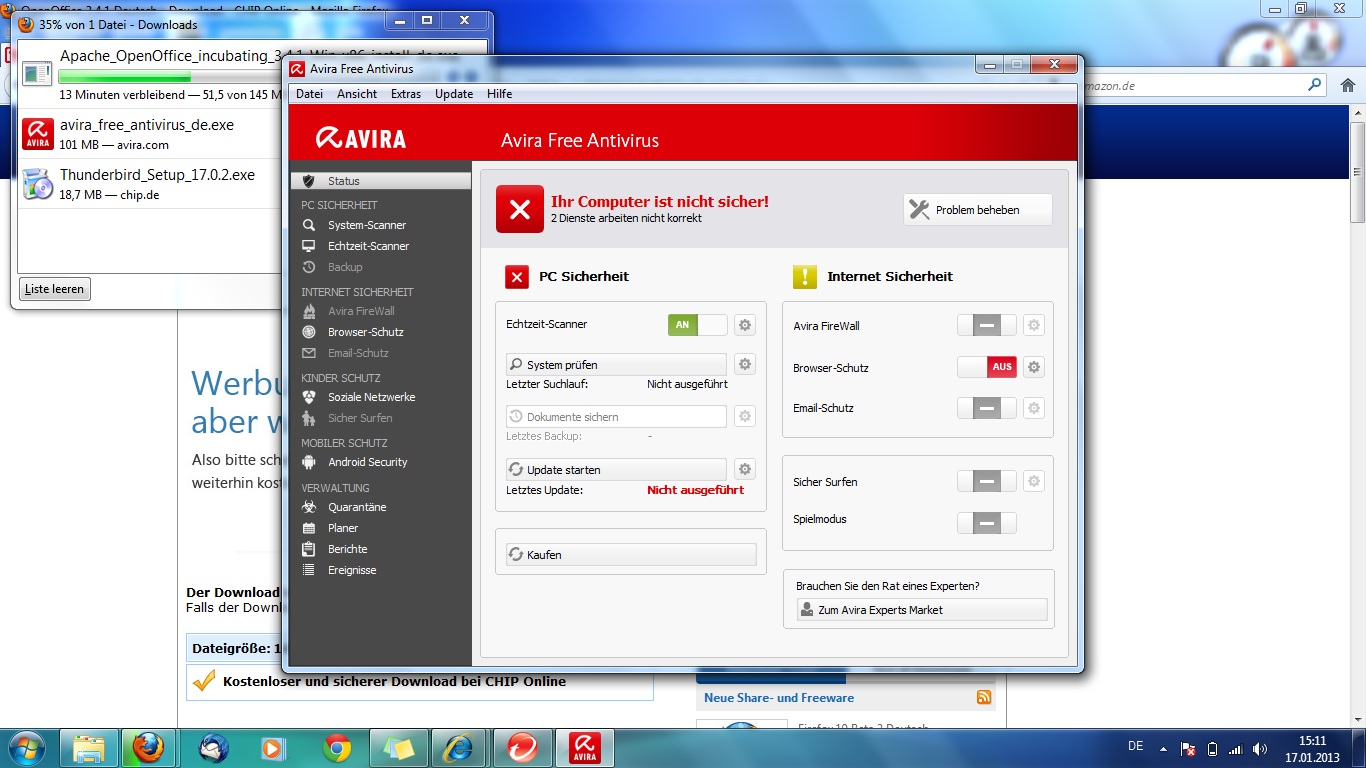The width and height of the screenshot is (1366, 768).
Task: Open Firefox from taskbar
Action: pos(148,747)
